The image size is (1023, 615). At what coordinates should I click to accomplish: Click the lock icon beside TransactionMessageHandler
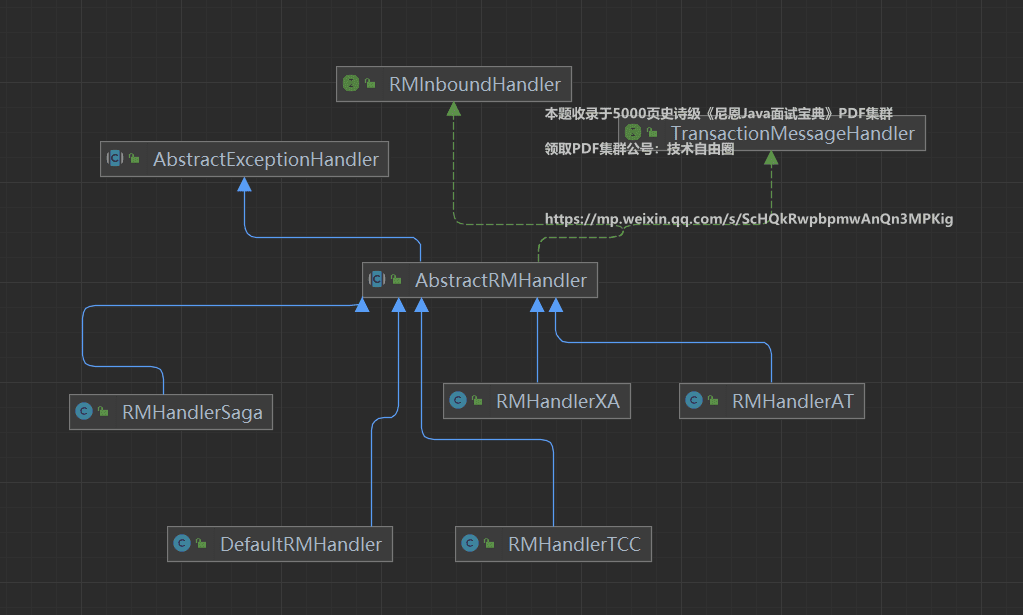652,132
